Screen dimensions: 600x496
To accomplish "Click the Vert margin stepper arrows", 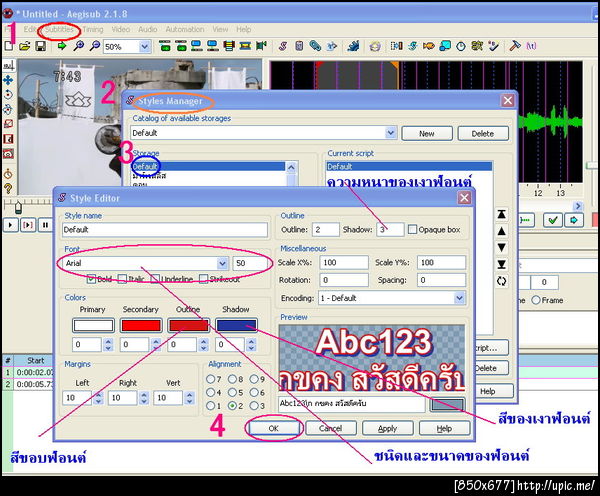I will coord(189,398).
